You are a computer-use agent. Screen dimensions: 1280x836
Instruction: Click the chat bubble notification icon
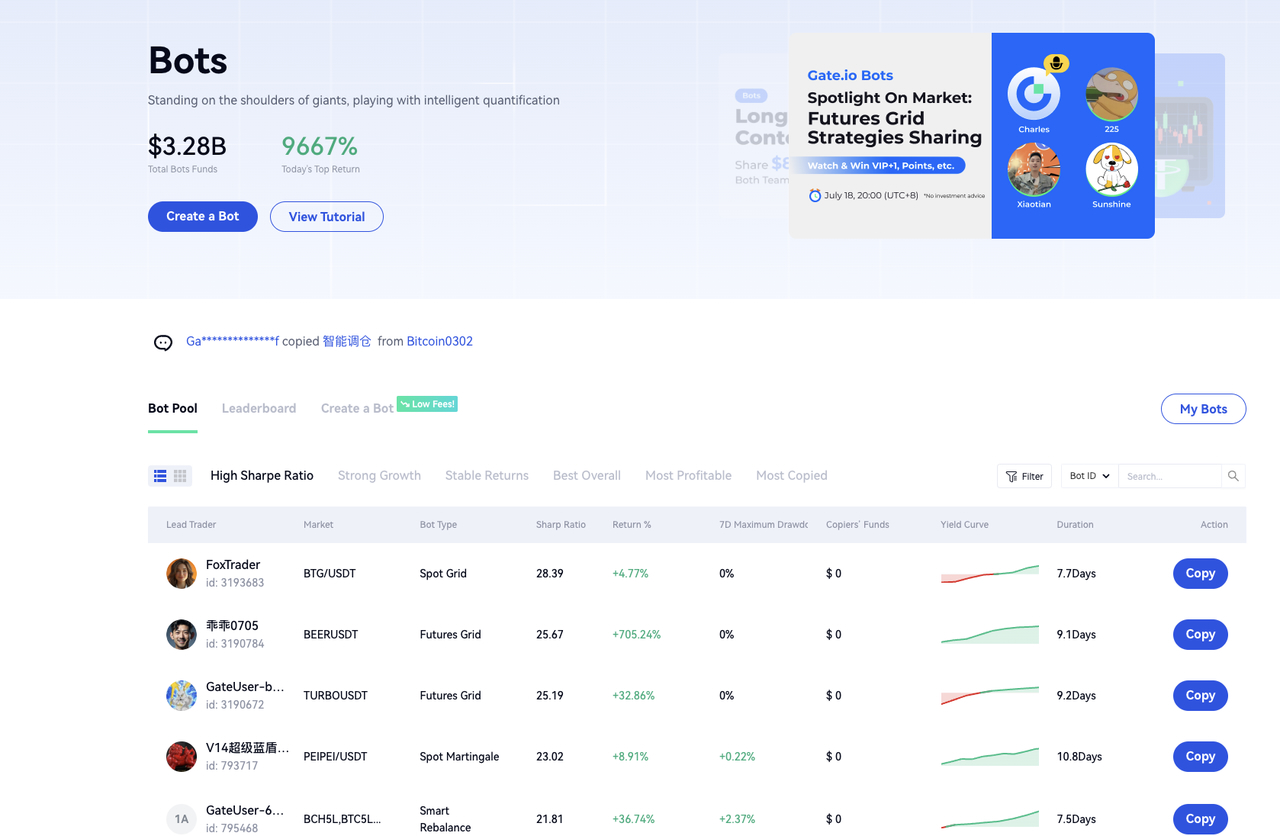(163, 342)
